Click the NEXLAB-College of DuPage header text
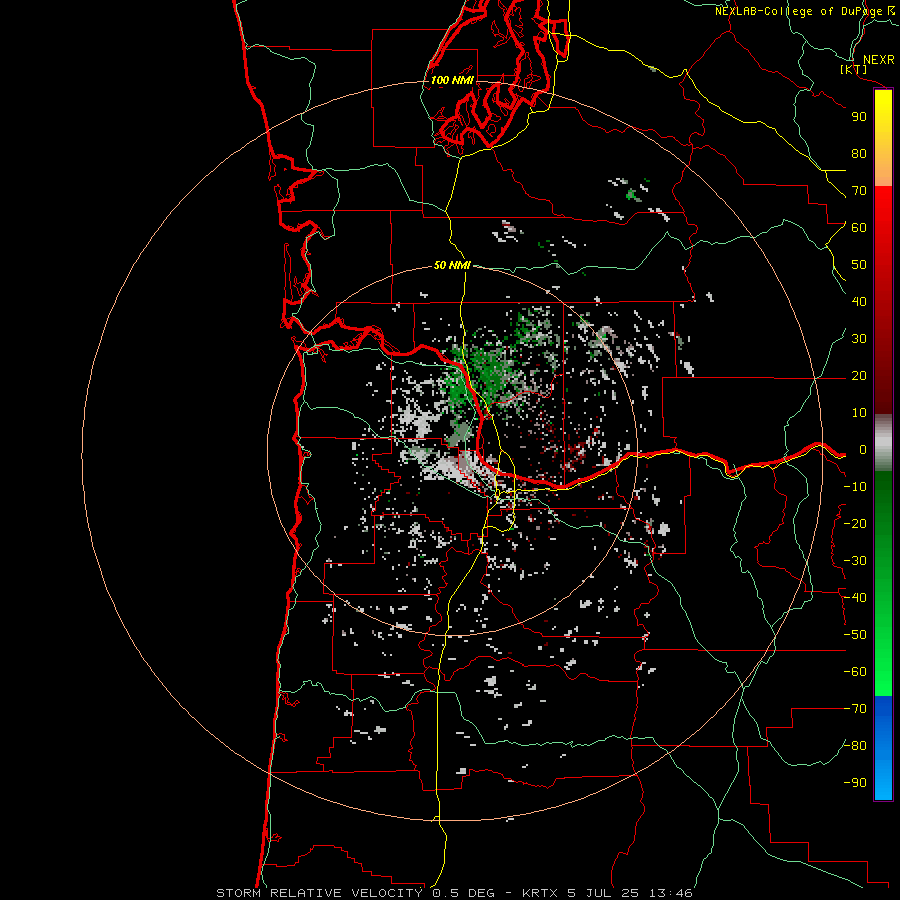The width and height of the screenshot is (900, 900). click(x=805, y=11)
